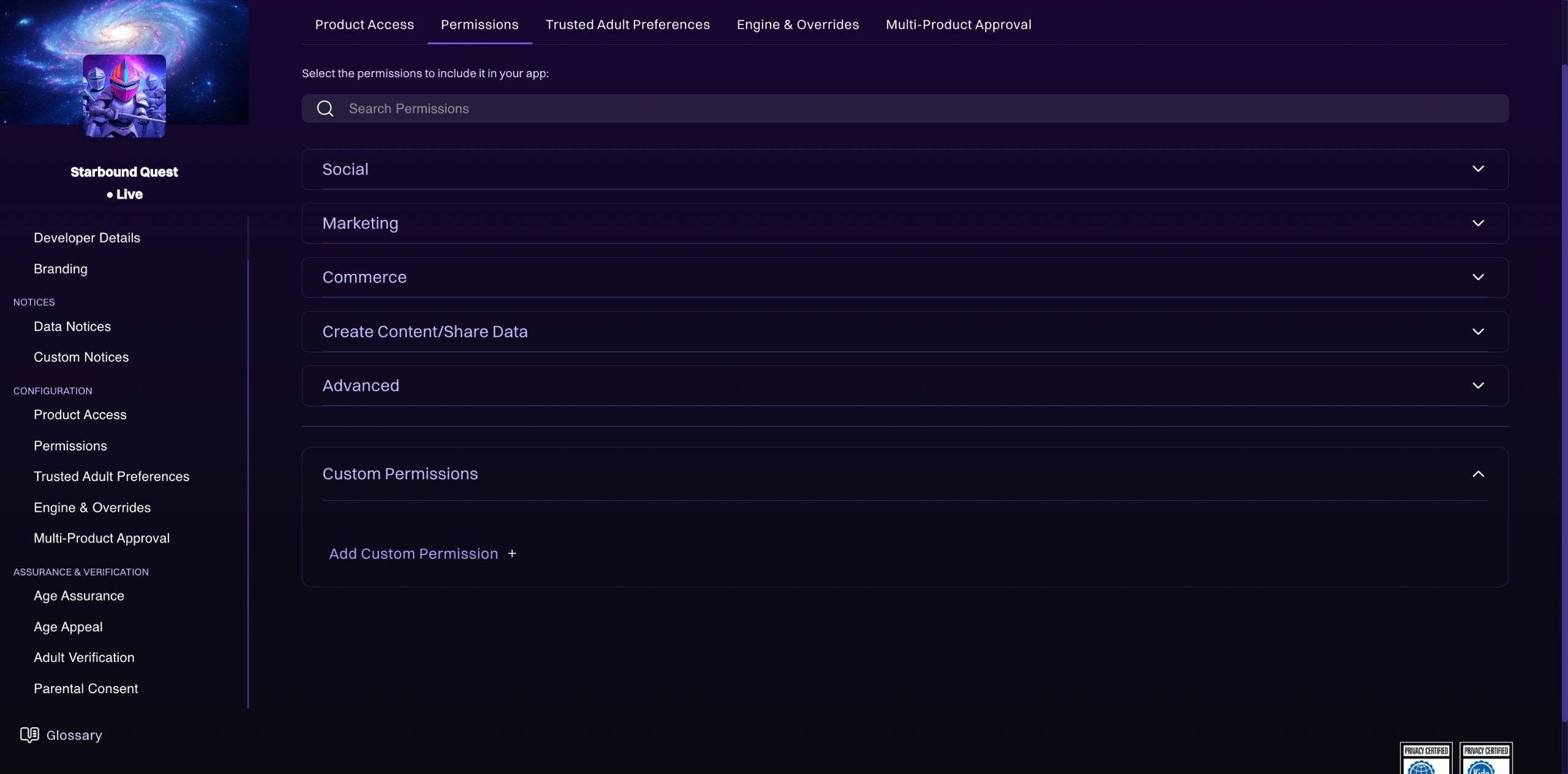Switch to the Product Access tab
This screenshot has width=1568, height=774.
click(364, 25)
